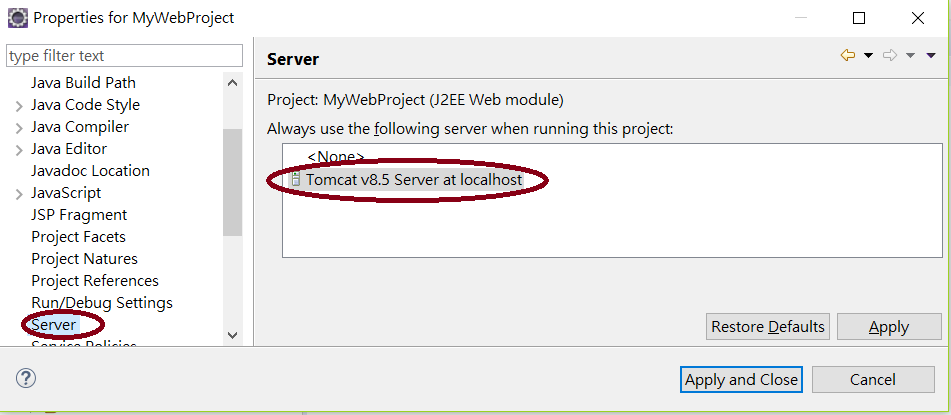Click the Tomcat server icon in list
The image size is (951, 415).
(295, 180)
